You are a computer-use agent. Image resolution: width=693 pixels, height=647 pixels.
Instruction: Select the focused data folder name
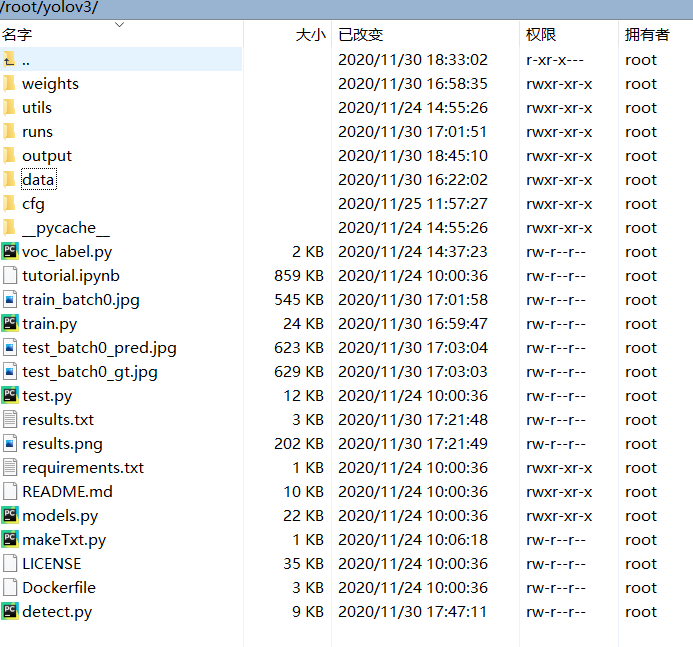click(38, 179)
